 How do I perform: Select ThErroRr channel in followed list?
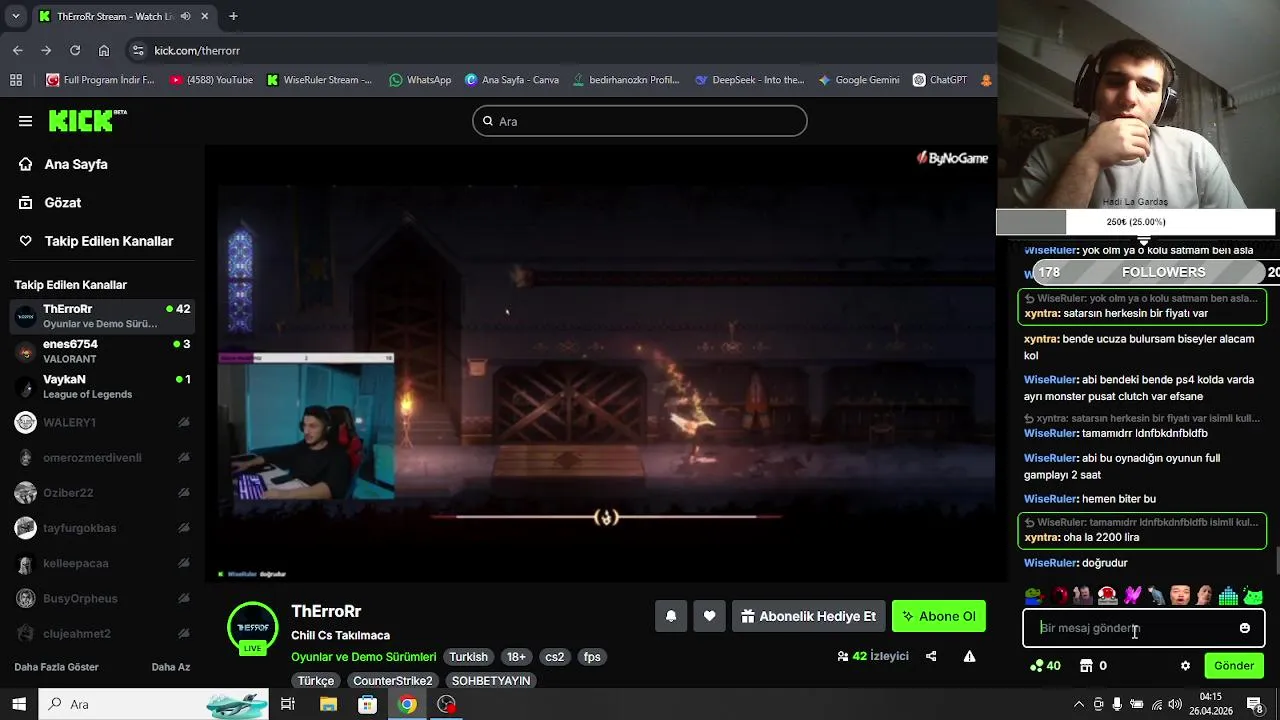pos(102,316)
